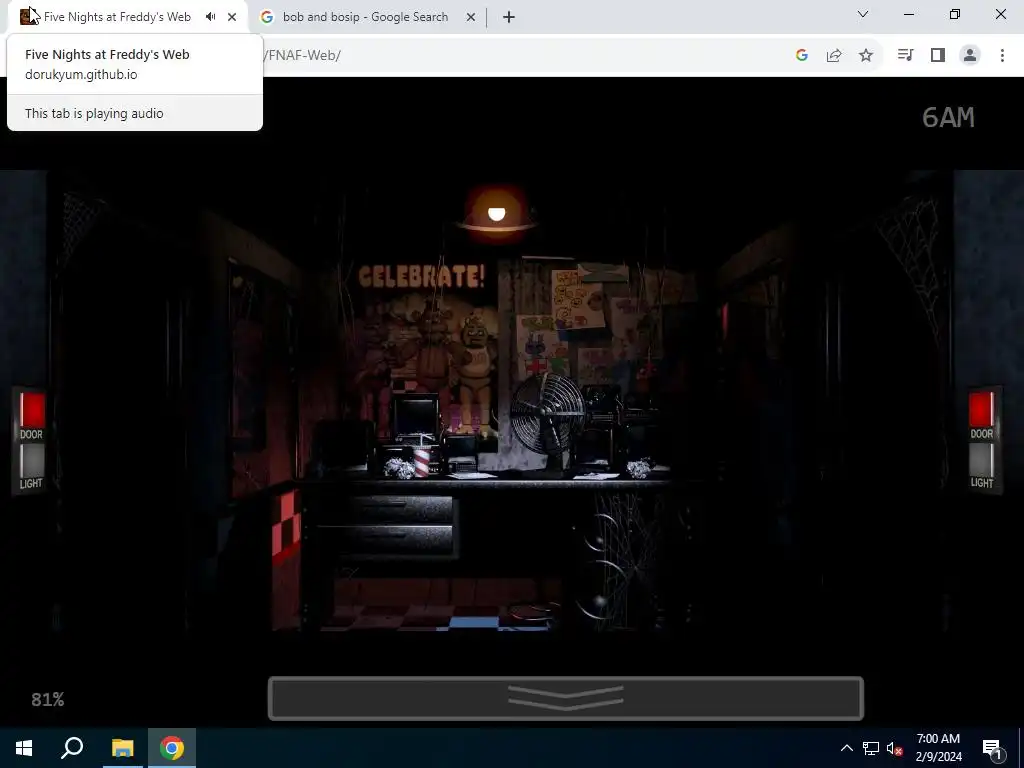
Task: Close the Five Nights at Freddy's tab
Action: pos(232,17)
